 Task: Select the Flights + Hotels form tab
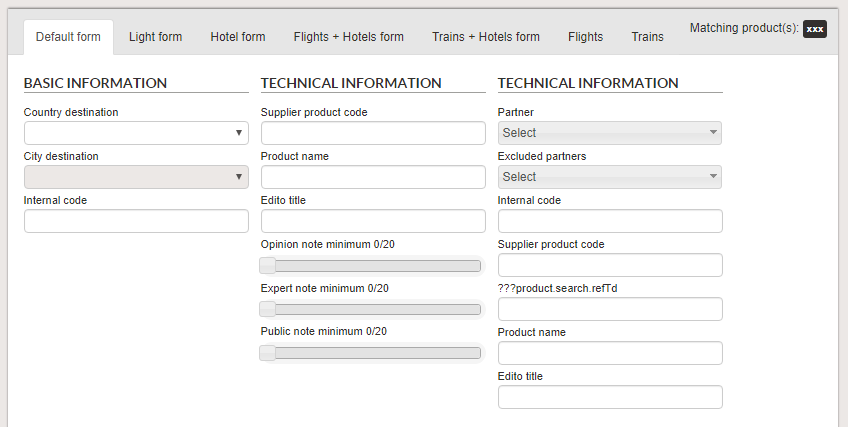(x=349, y=37)
